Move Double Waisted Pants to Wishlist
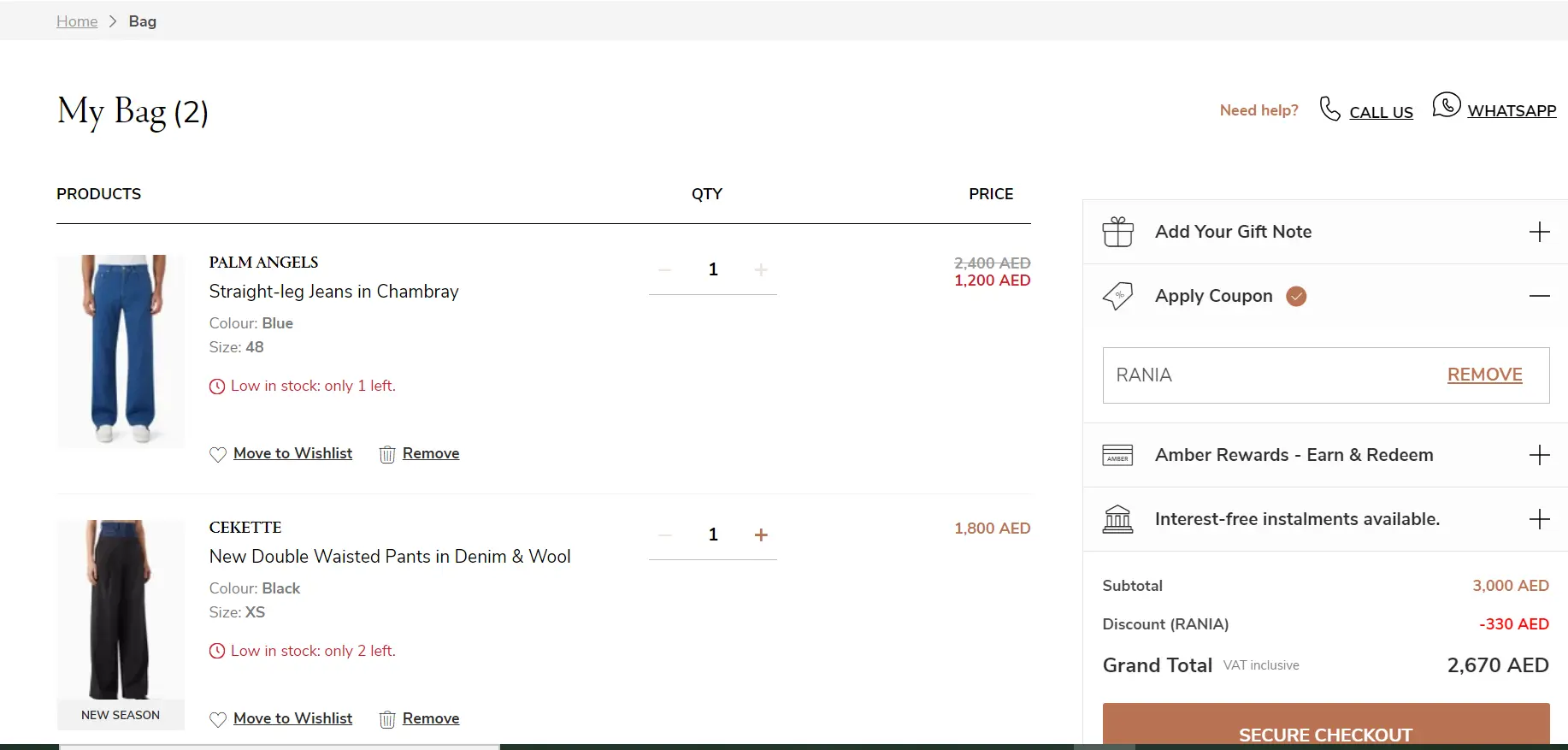This screenshot has width=1568, height=750. coord(292,718)
